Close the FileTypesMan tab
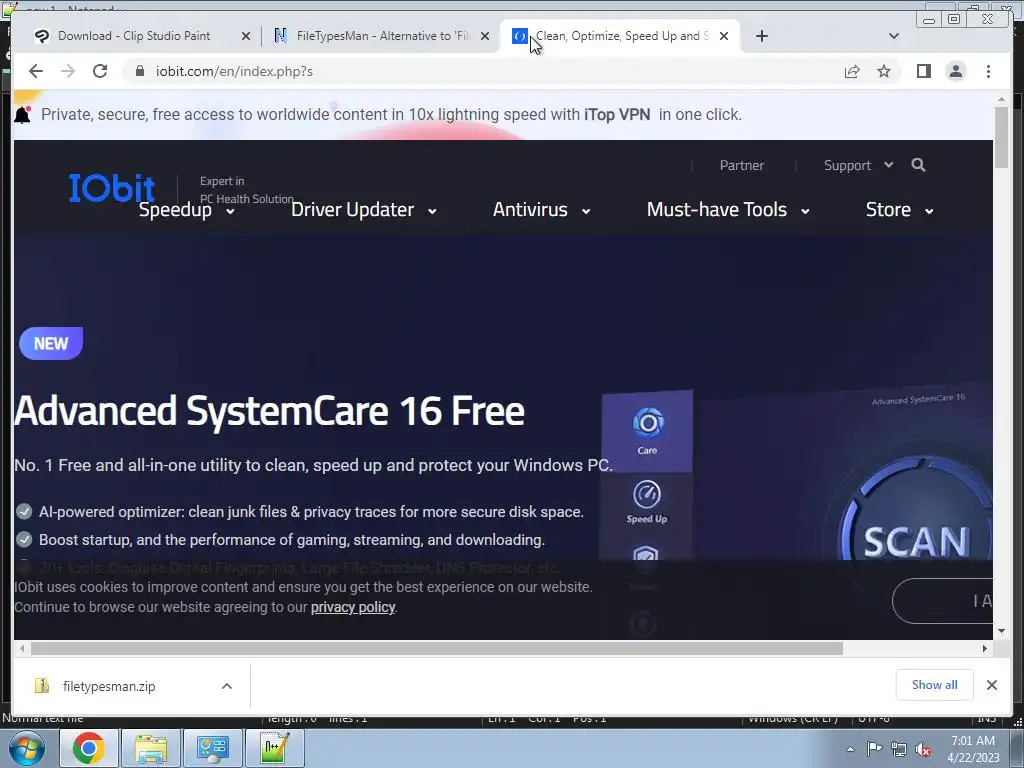This screenshot has width=1024, height=768. pos(485,37)
